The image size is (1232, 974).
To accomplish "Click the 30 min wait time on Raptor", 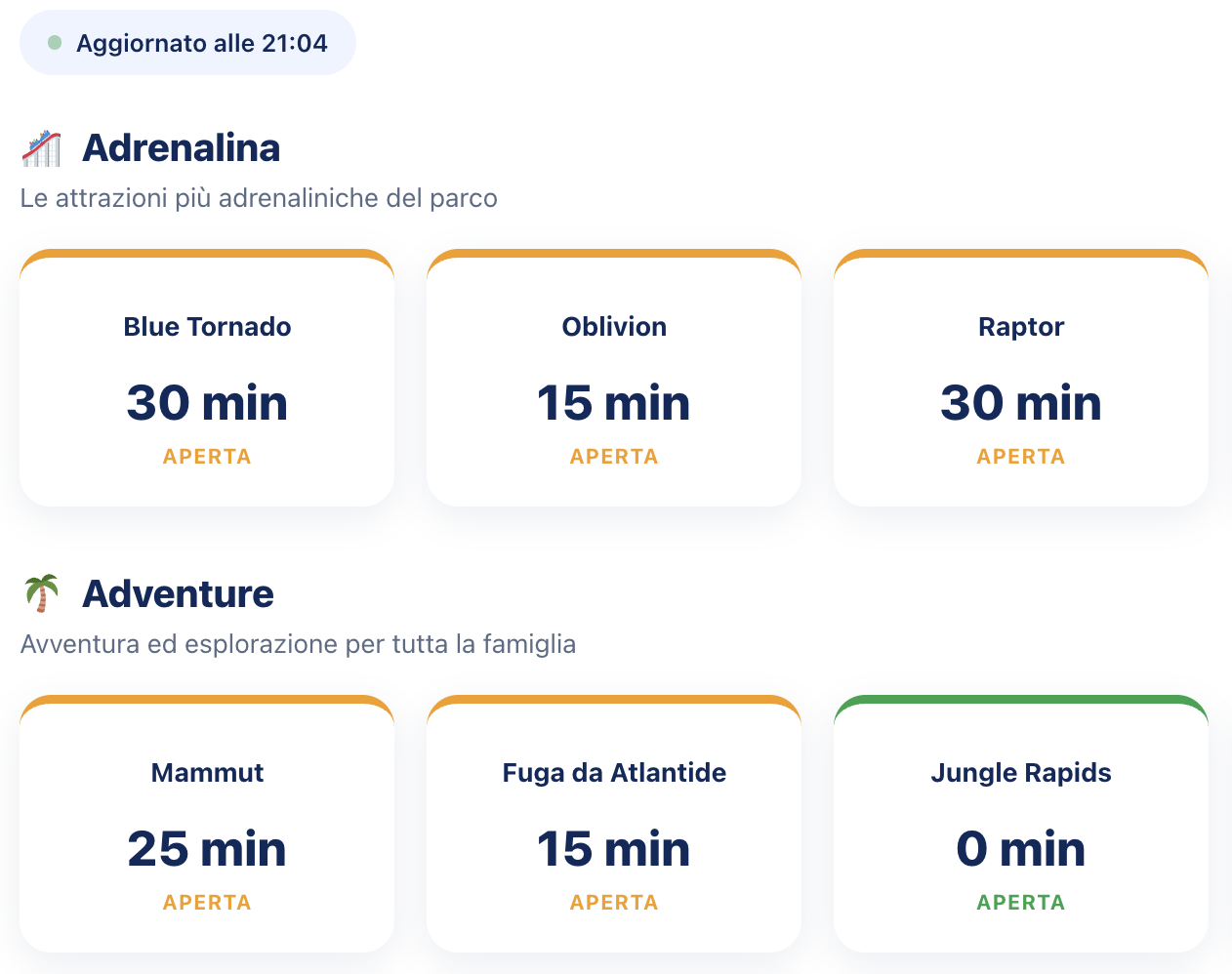I will [1021, 403].
